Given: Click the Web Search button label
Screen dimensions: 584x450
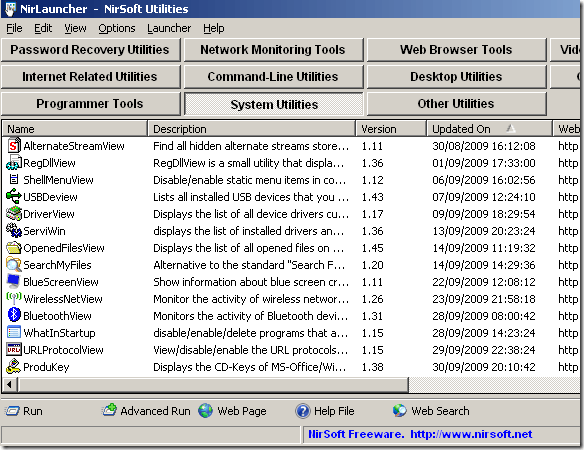Looking at the screenshot, I should [440, 411].
